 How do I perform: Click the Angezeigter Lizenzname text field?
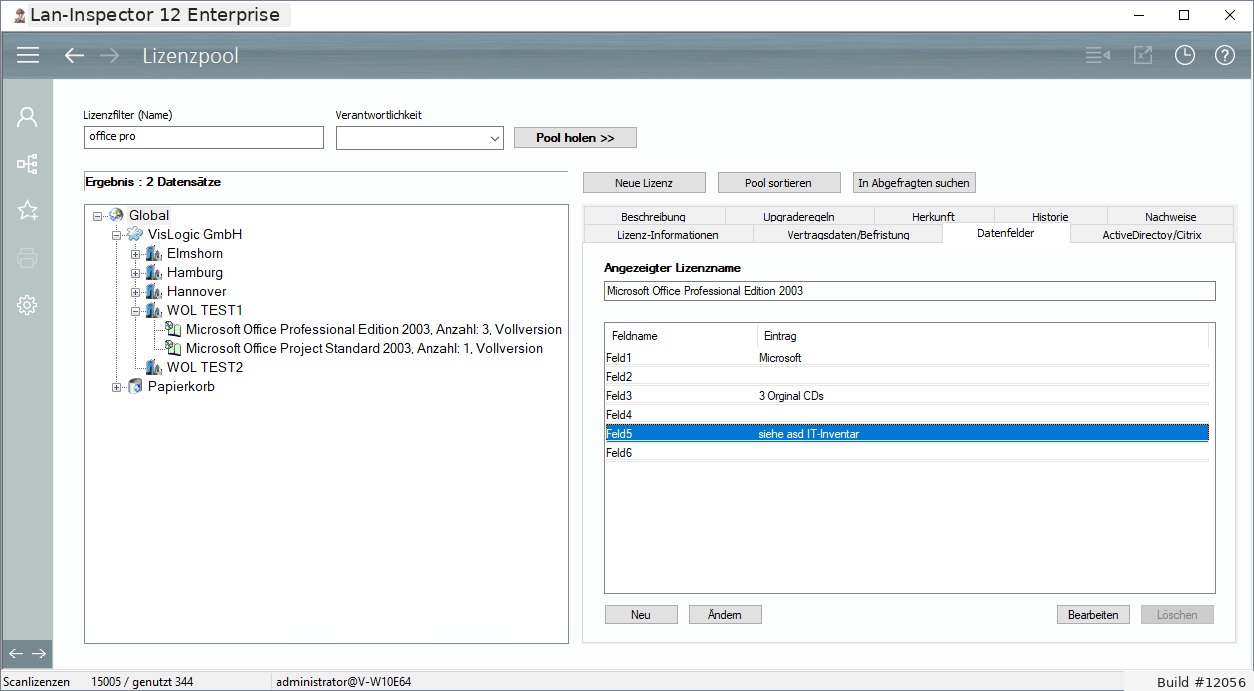coord(910,291)
